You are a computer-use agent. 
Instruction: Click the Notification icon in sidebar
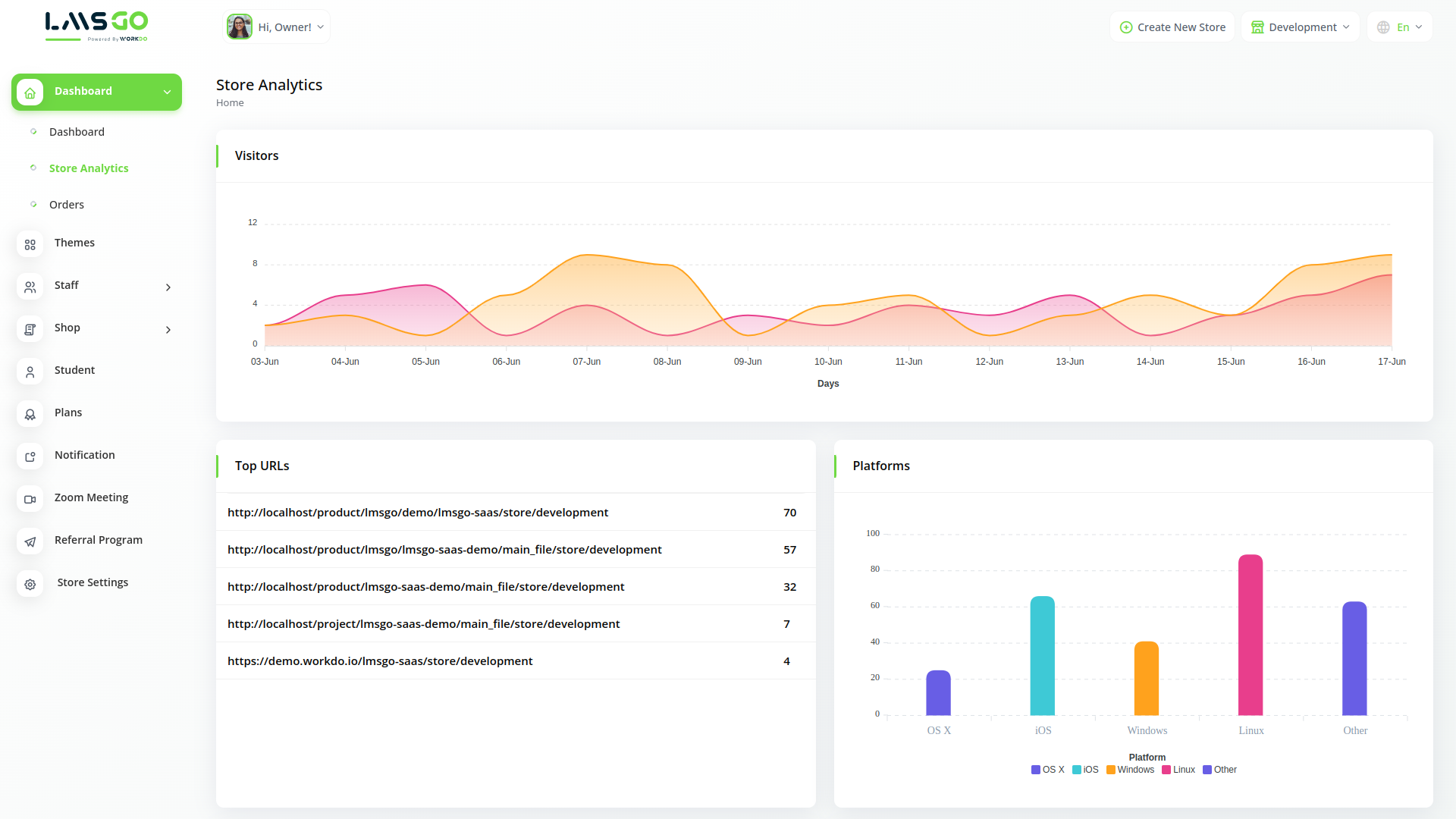click(30, 457)
